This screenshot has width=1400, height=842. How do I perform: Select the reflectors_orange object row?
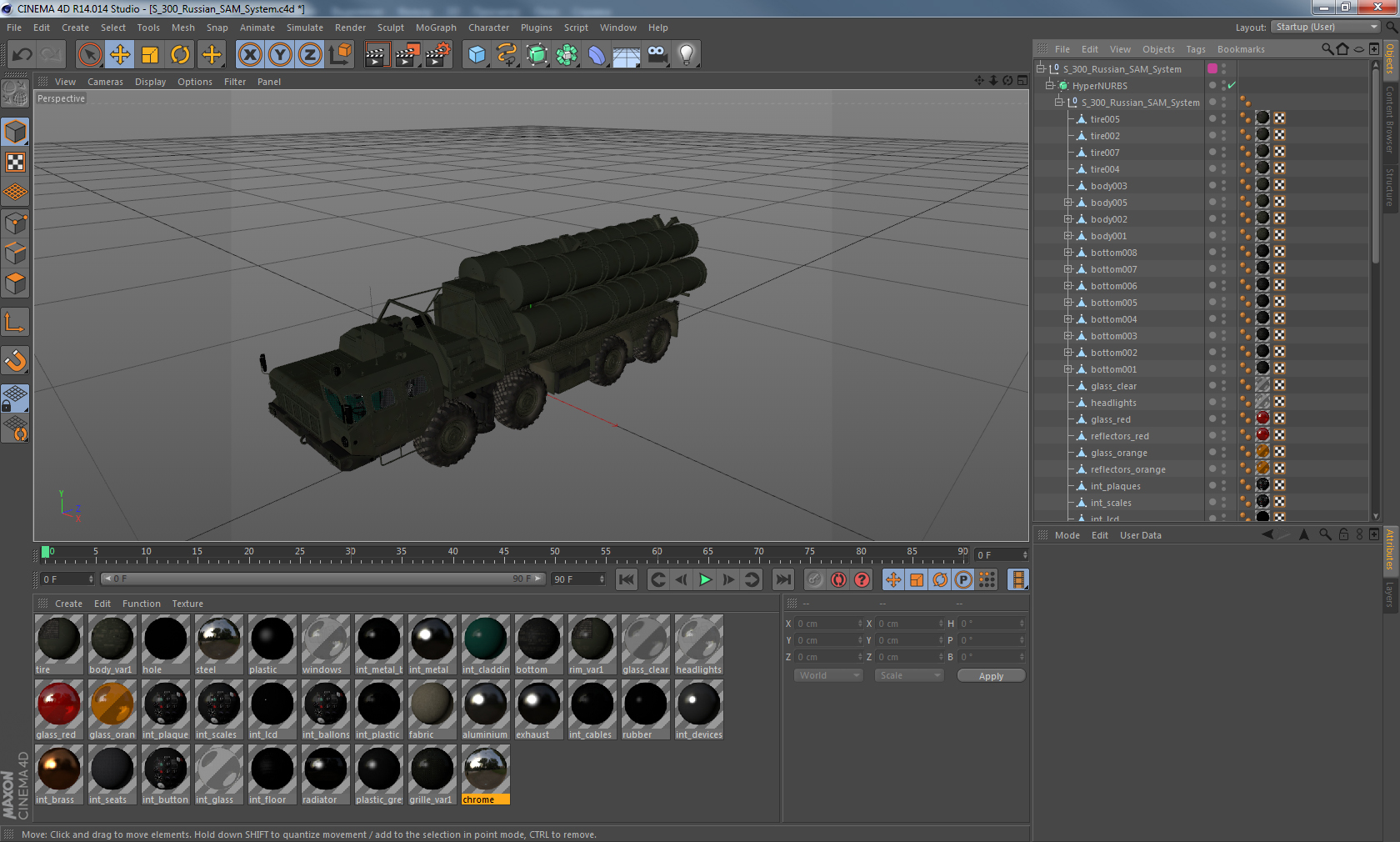[x=1127, y=469]
